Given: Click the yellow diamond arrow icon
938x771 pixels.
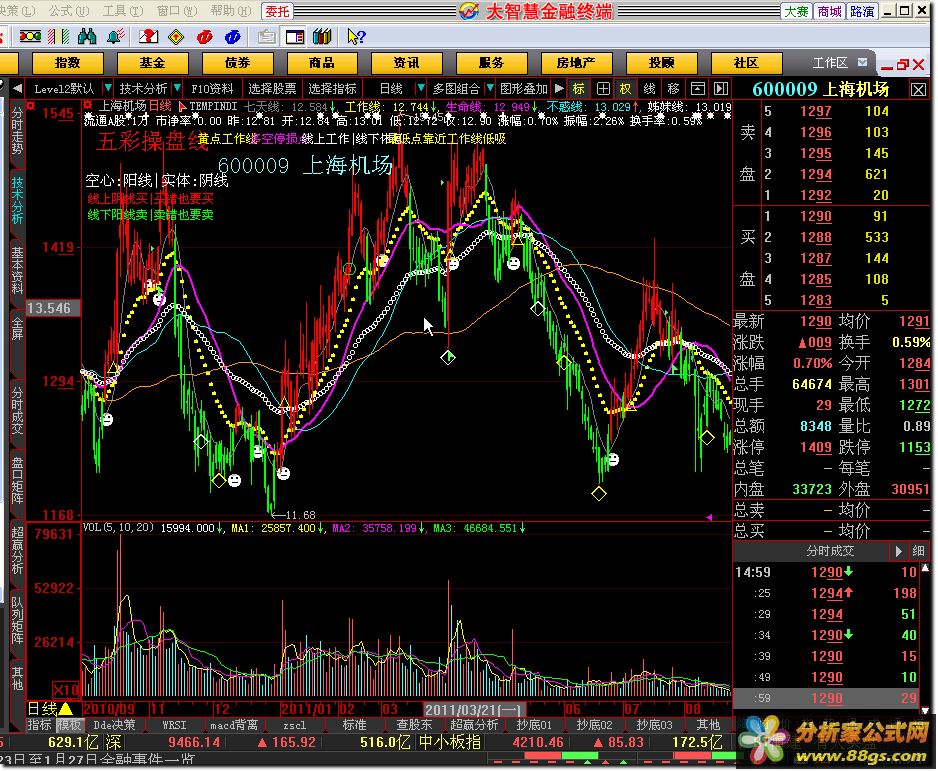Looking at the screenshot, I should pyautogui.click(x=176, y=37).
